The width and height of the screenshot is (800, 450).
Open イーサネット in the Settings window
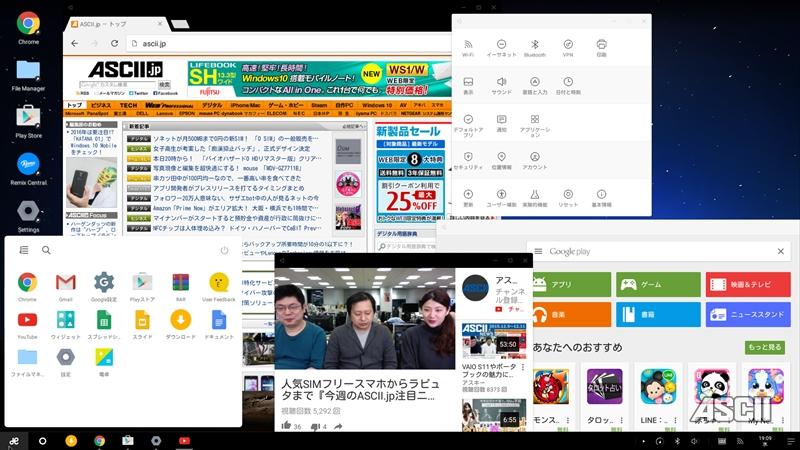click(501, 48)
